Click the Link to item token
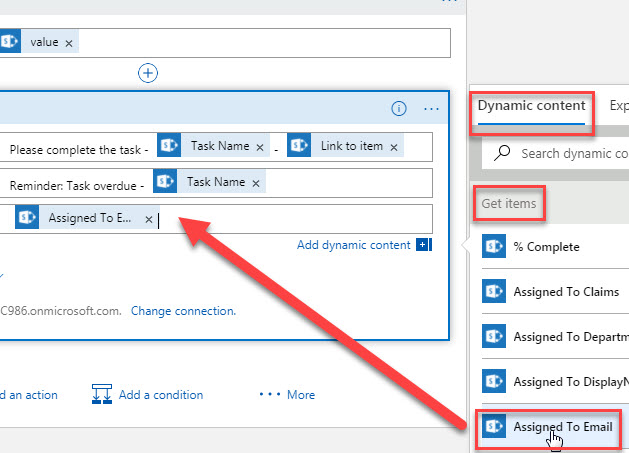Viewport: 629px width, 453px height. (x=351, y=146)
